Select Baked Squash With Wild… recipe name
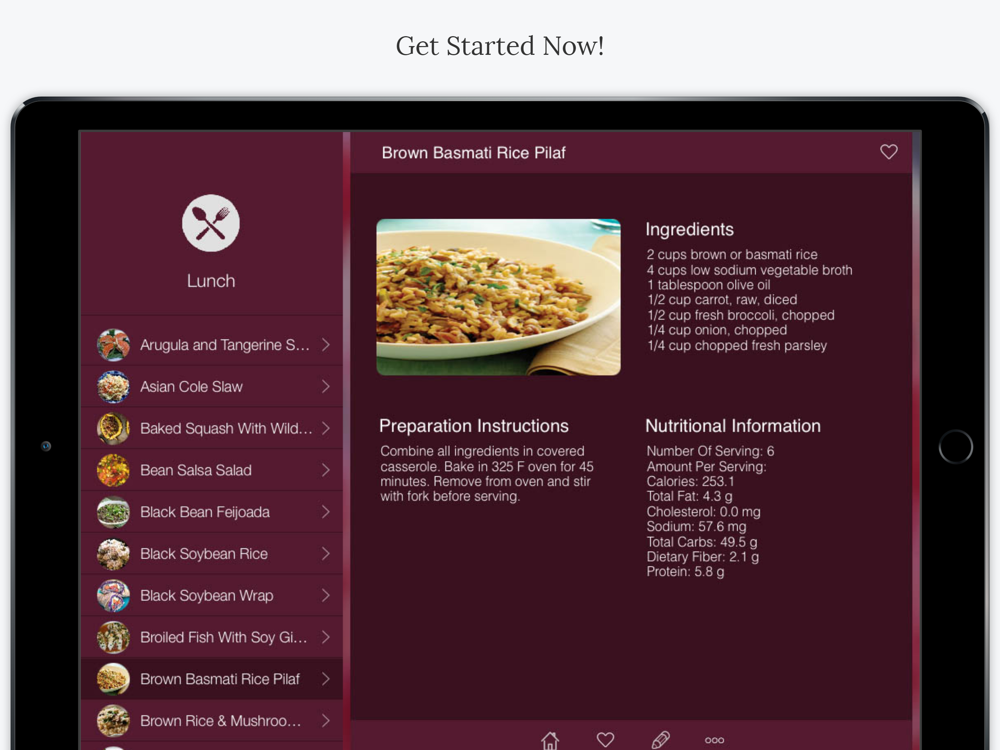Screen dimensions: 1000x750 tap(226, 429)
